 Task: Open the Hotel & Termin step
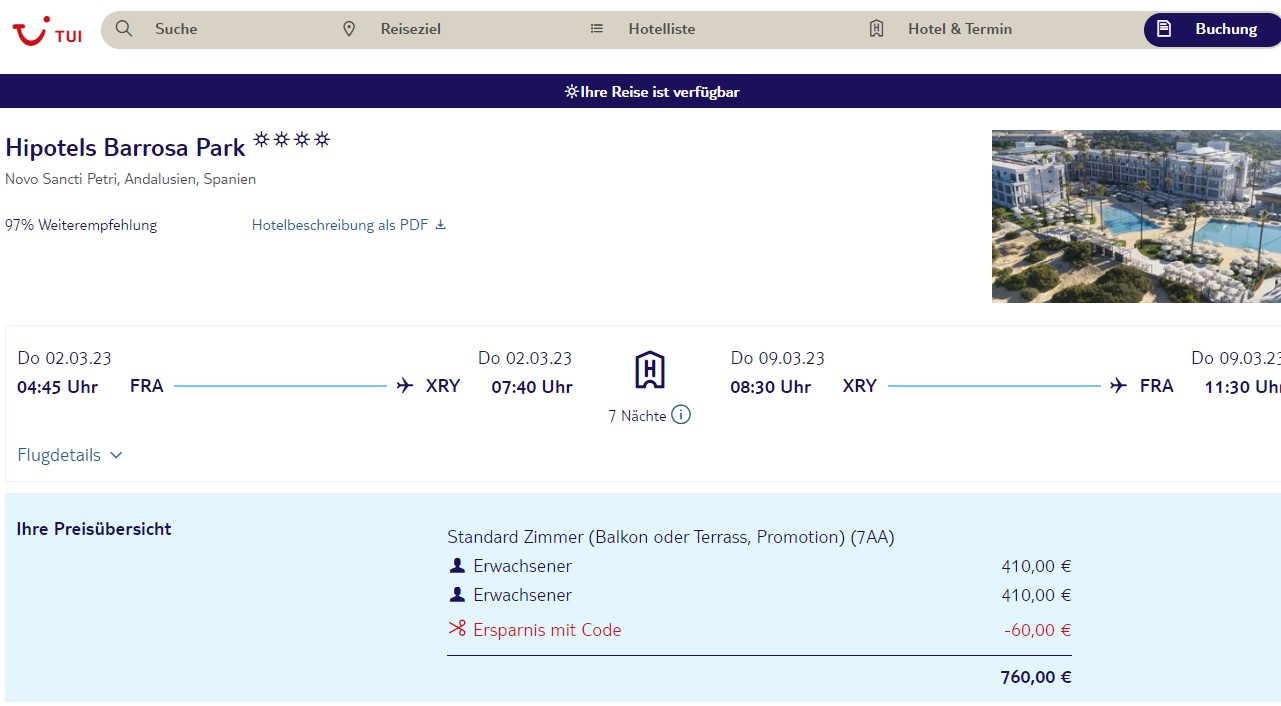(x=960, y=29)
